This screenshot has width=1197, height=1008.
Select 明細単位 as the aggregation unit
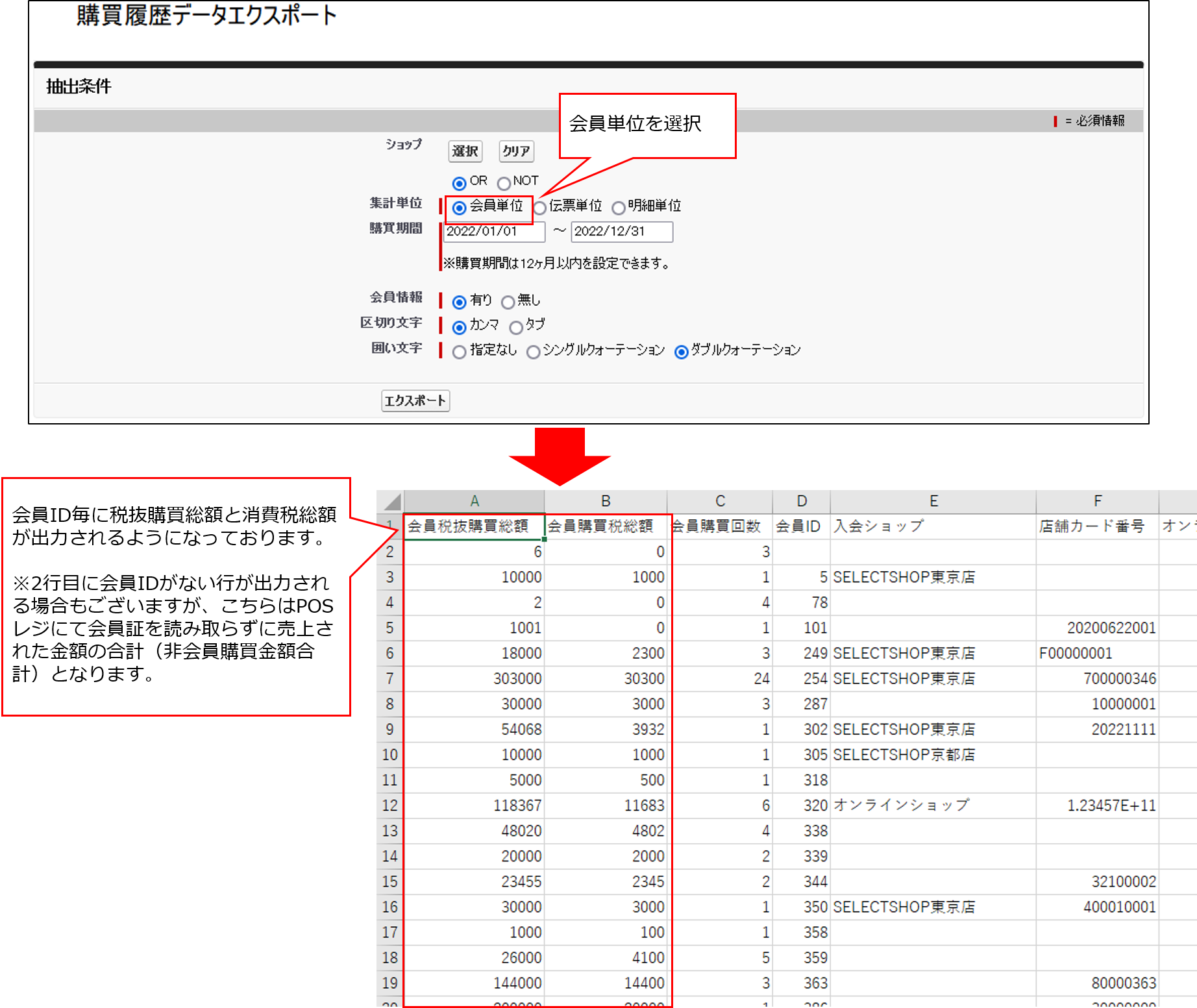click(619, 206)
